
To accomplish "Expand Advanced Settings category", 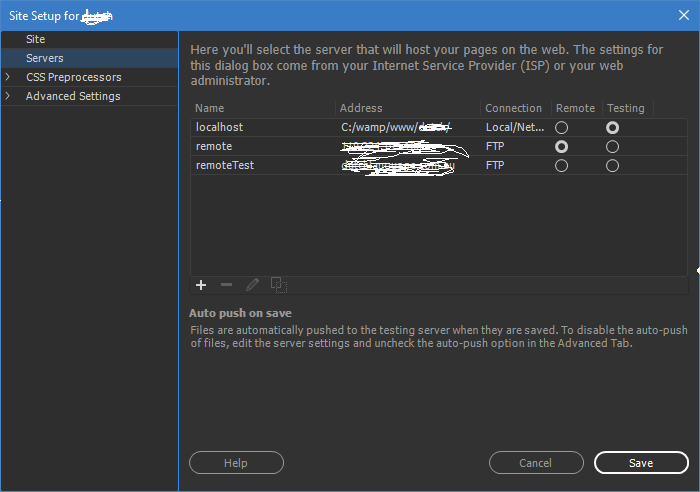I will pos(8,96).
